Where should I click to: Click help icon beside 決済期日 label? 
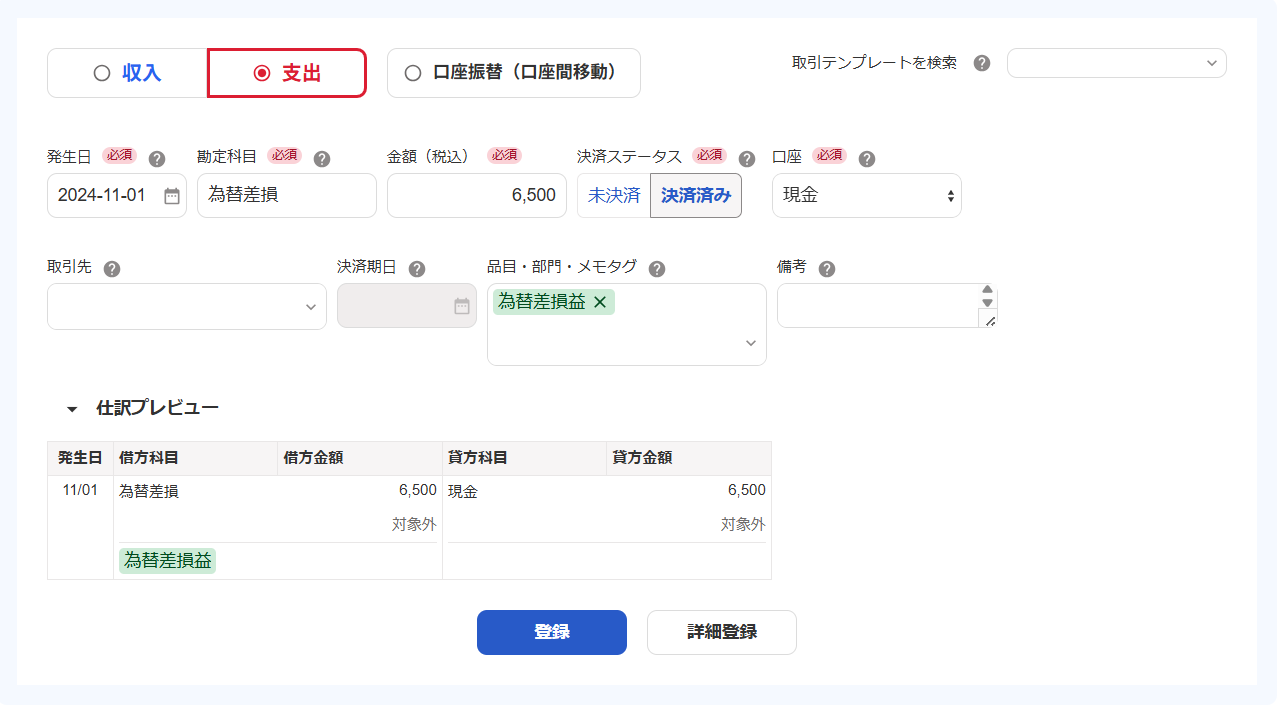tap(417, 269)
